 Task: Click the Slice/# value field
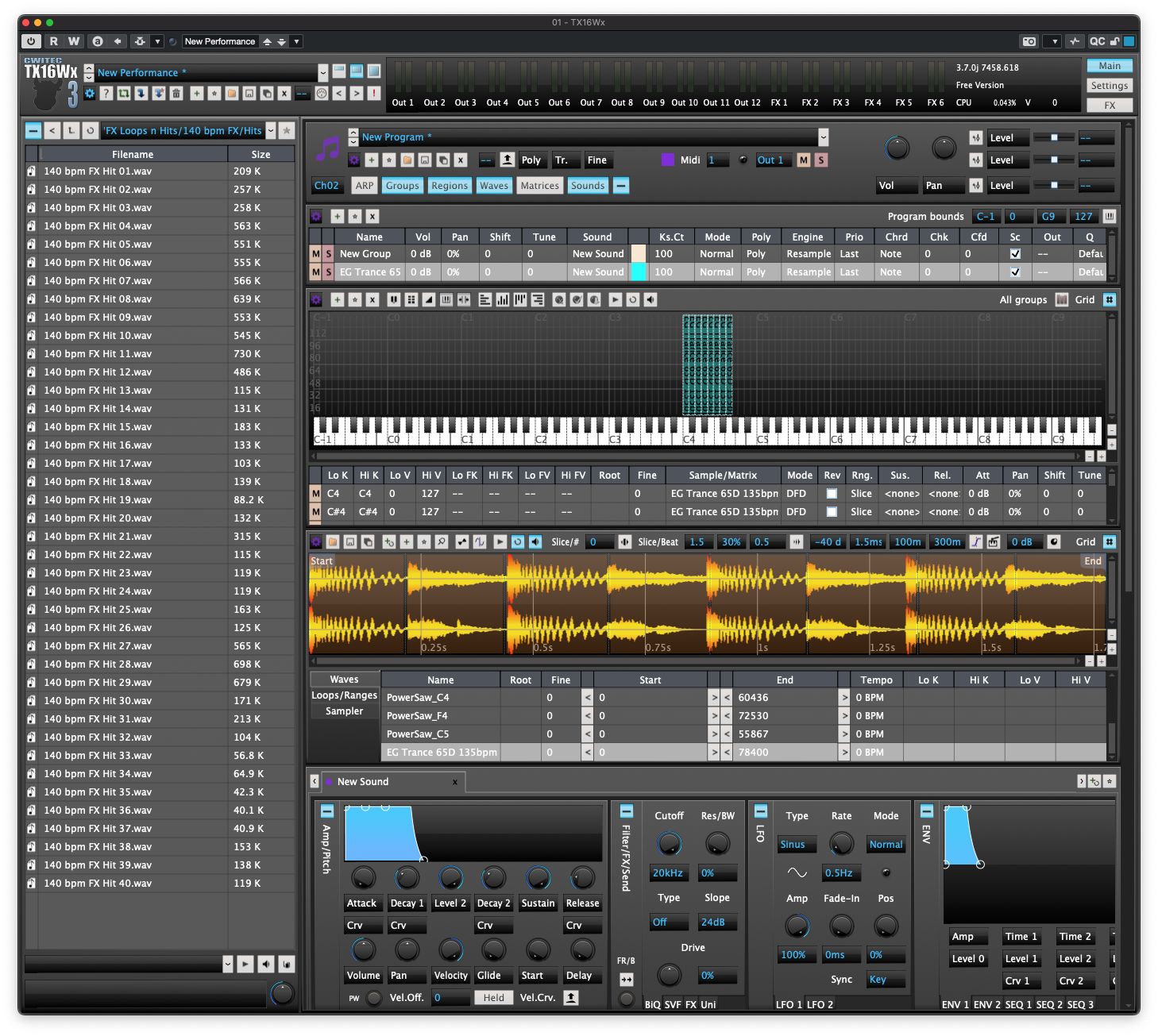tap(600, 542)
